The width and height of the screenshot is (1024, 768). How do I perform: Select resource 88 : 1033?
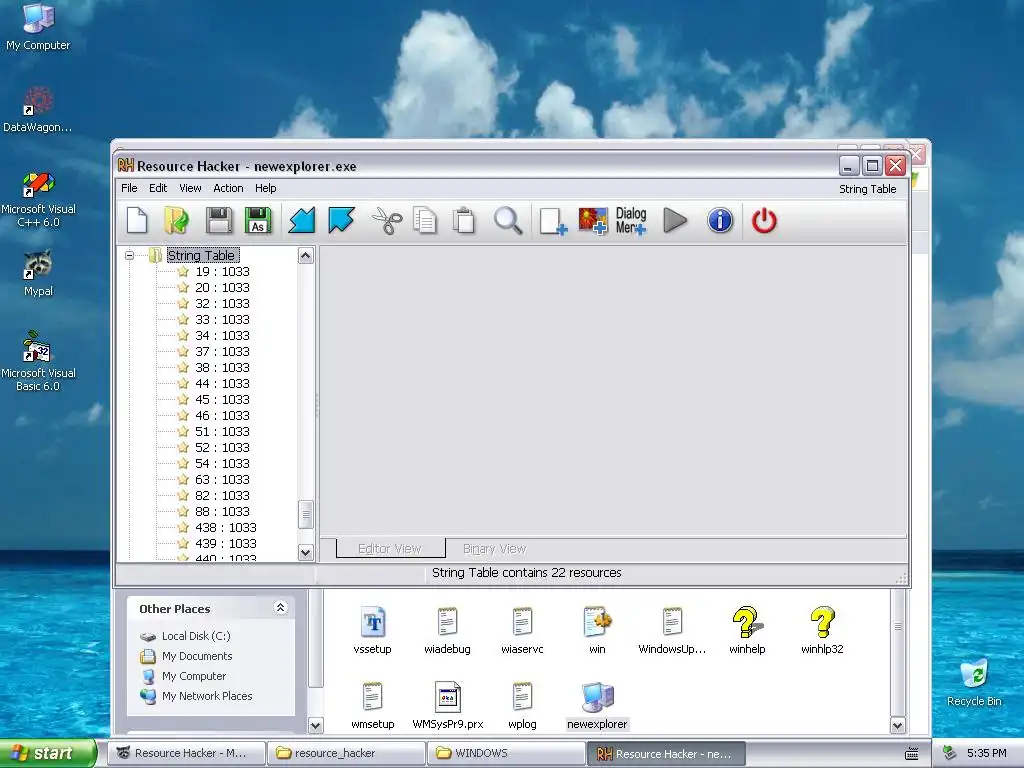coord(222,511)
